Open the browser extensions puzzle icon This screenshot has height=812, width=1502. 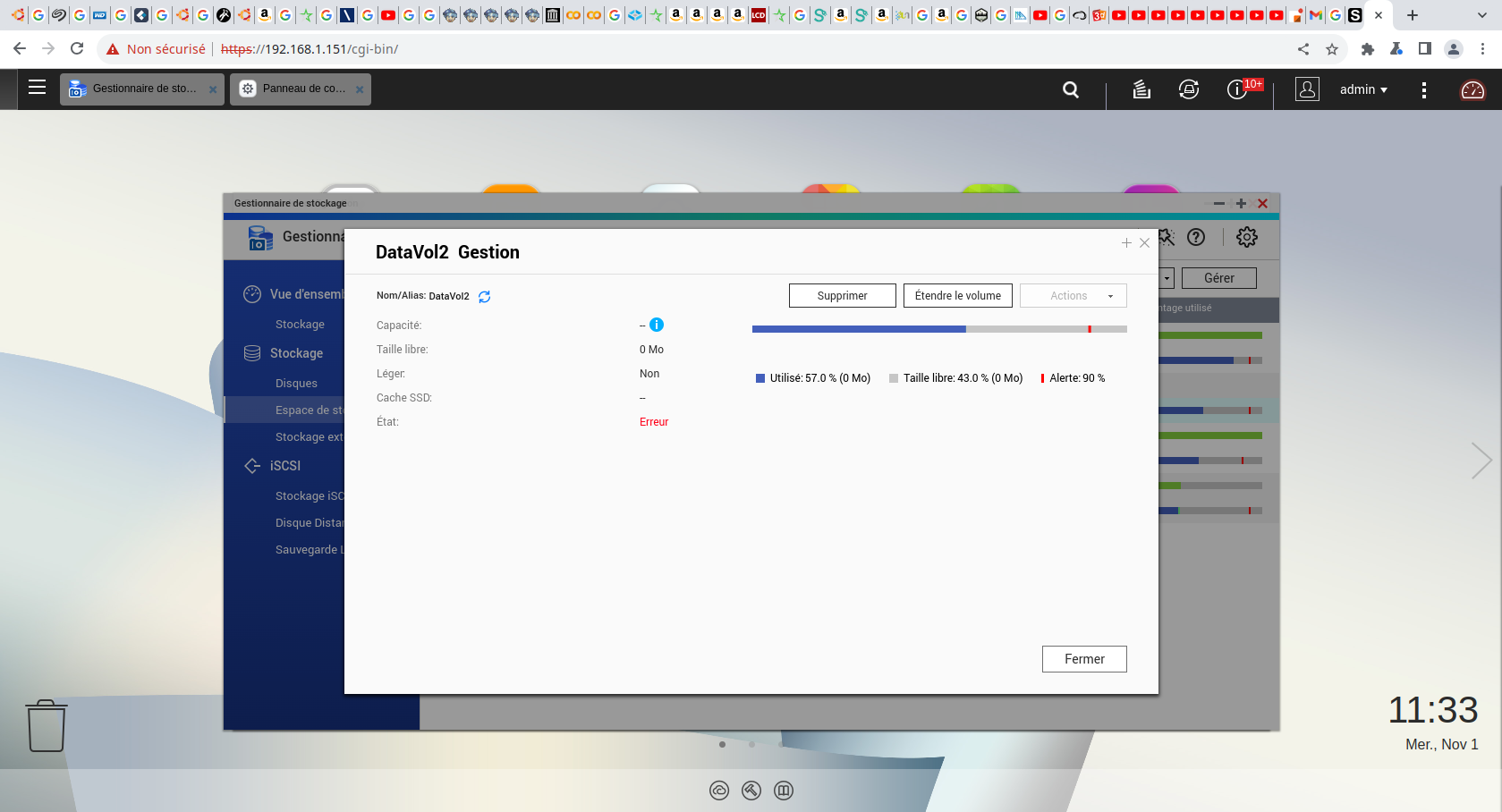1367,49
